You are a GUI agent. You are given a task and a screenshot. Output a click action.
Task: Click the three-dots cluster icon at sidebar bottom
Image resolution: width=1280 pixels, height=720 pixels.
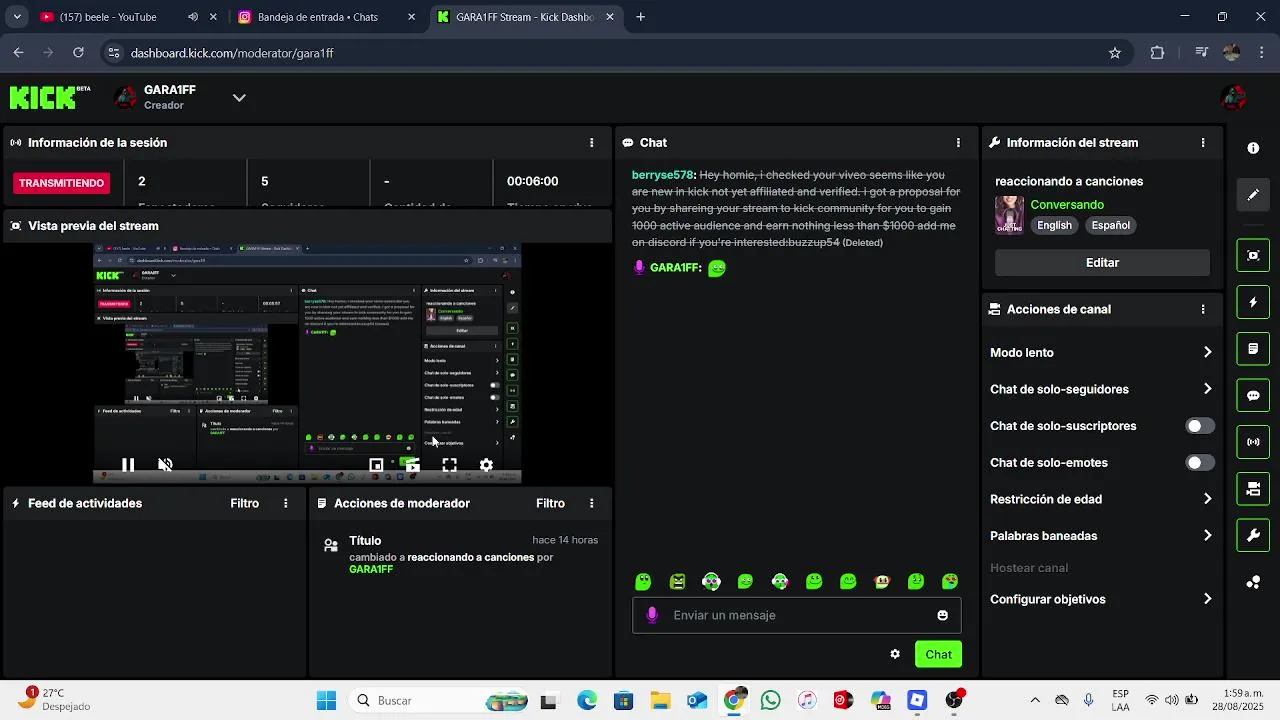tap(1253, 582)
